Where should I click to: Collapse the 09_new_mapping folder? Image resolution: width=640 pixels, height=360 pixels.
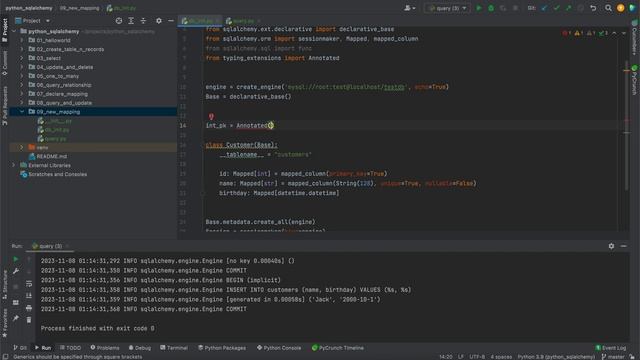[22, 111]
